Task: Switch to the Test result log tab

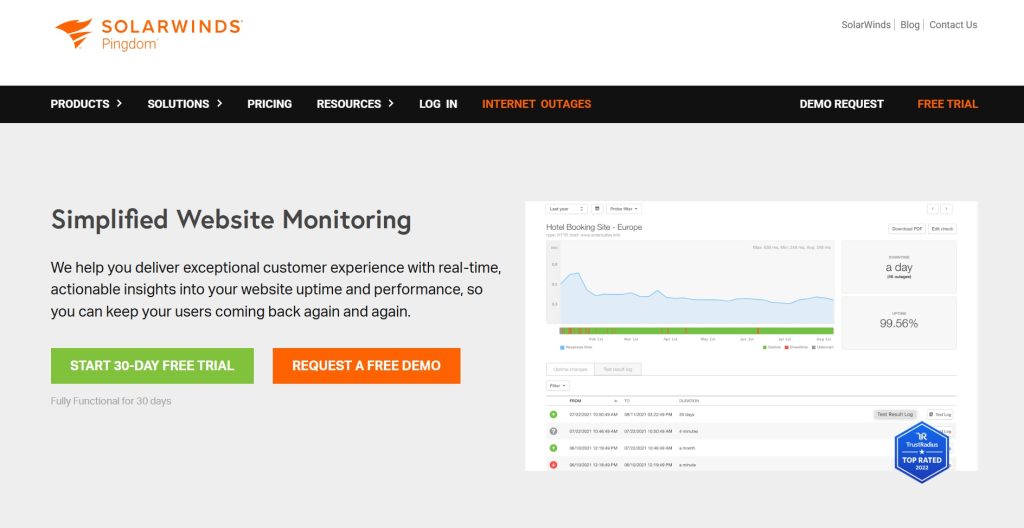Action: (x=618, y=369)
